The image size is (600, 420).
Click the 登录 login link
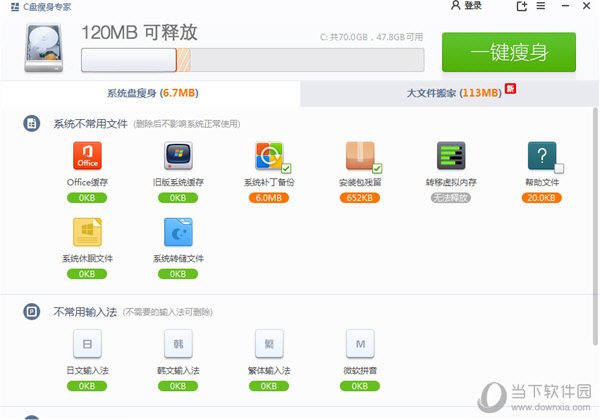pyautogui.click(x=473, y=6)
